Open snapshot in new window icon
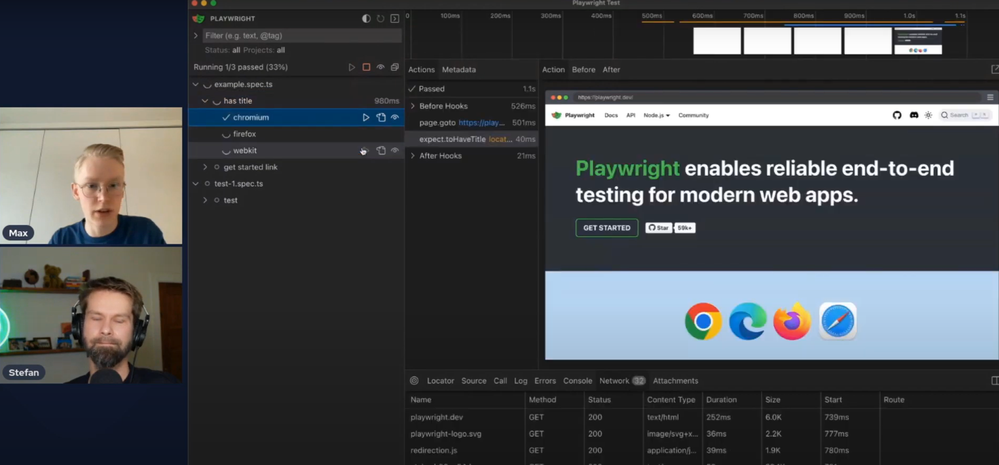The height and width of the screenshot is (465, 999). pyautogui.click(x=995, y=69)
